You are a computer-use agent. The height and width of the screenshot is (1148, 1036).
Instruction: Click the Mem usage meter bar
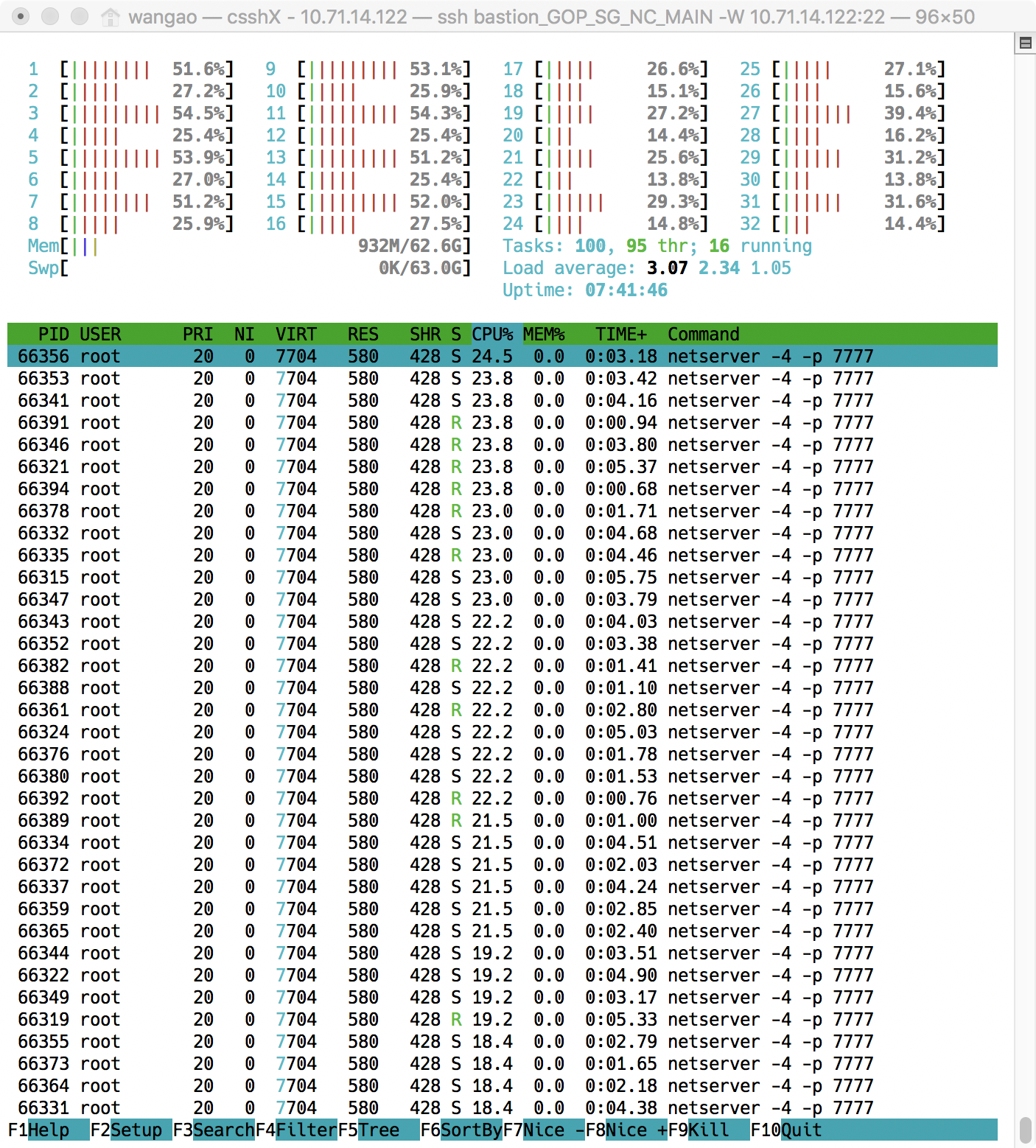pyautogui.click(x=249, y=245)
